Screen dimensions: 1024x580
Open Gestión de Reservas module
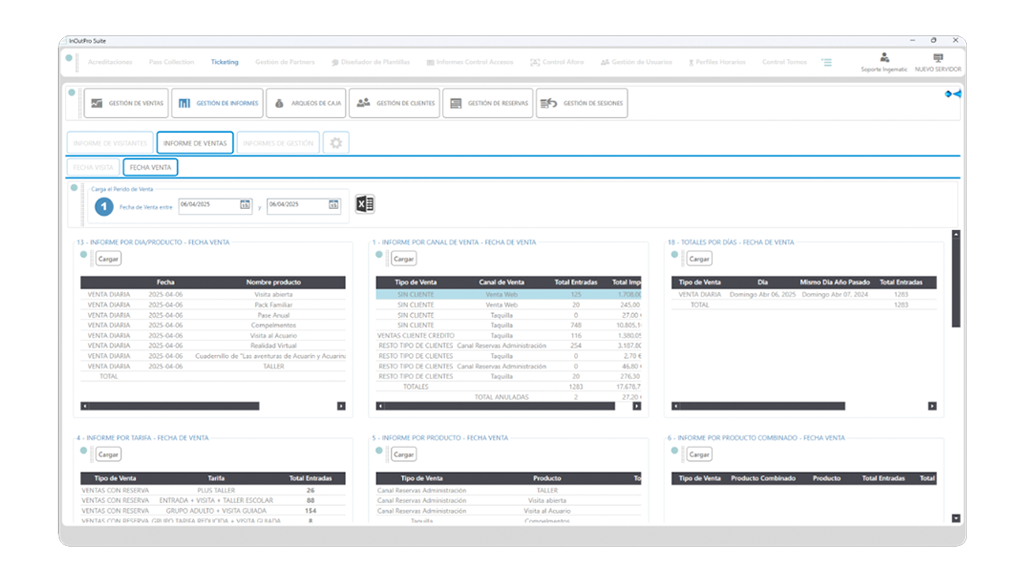(488, 103)
